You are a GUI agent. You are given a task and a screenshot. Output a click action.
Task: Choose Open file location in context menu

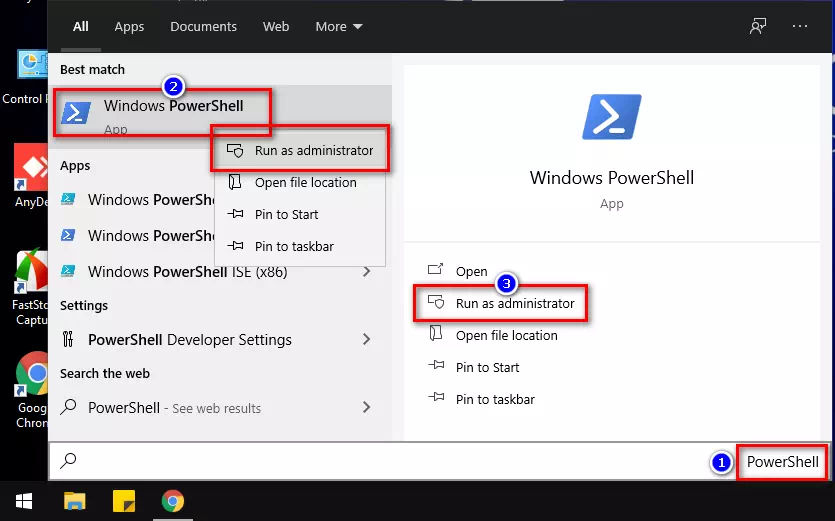tap(300, 182)
